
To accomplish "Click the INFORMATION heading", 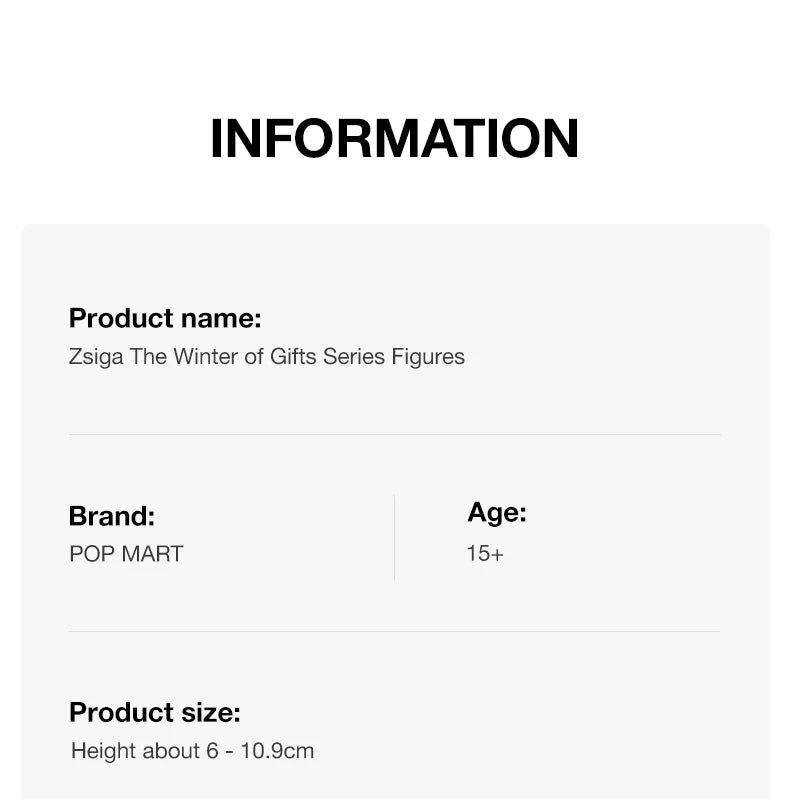I will [394, 139].
